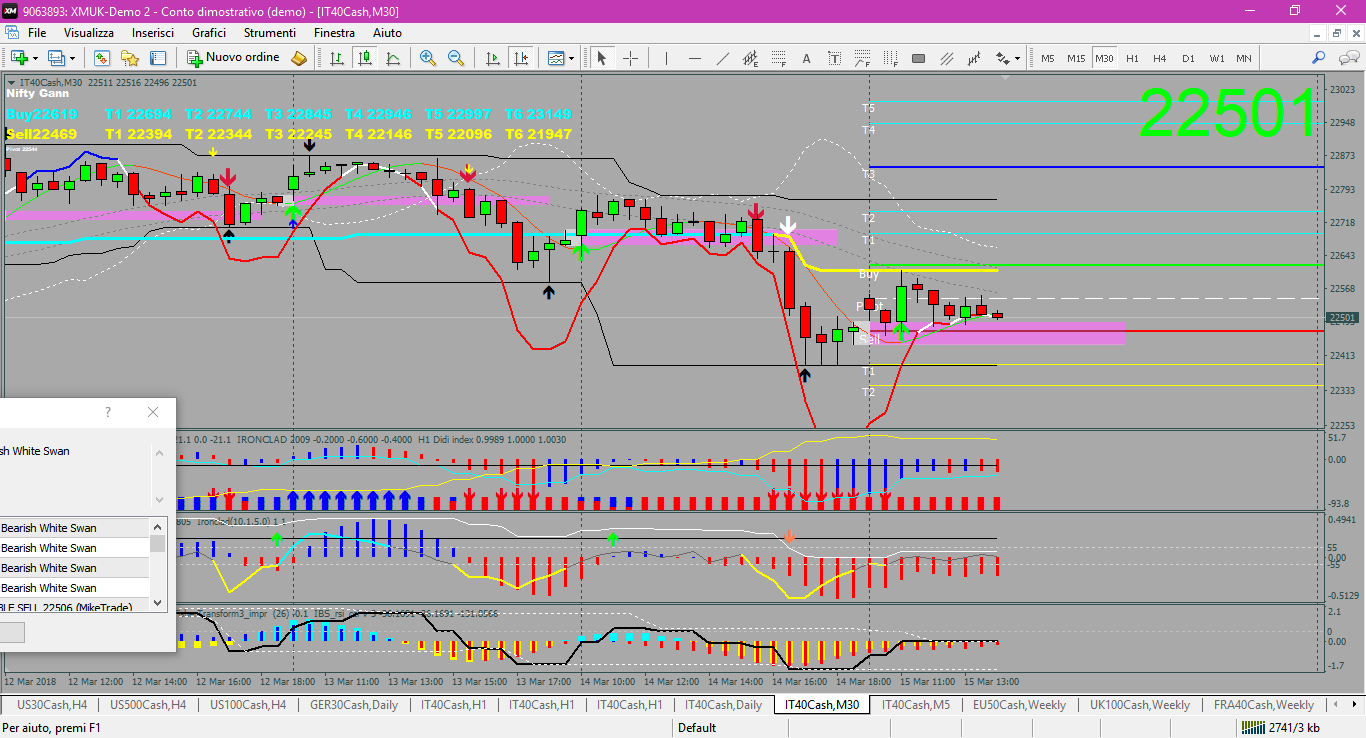Switch to IT40Cash,M5 chart tab
Viewport: 1366px width, 738px height.
pos(916,705)
